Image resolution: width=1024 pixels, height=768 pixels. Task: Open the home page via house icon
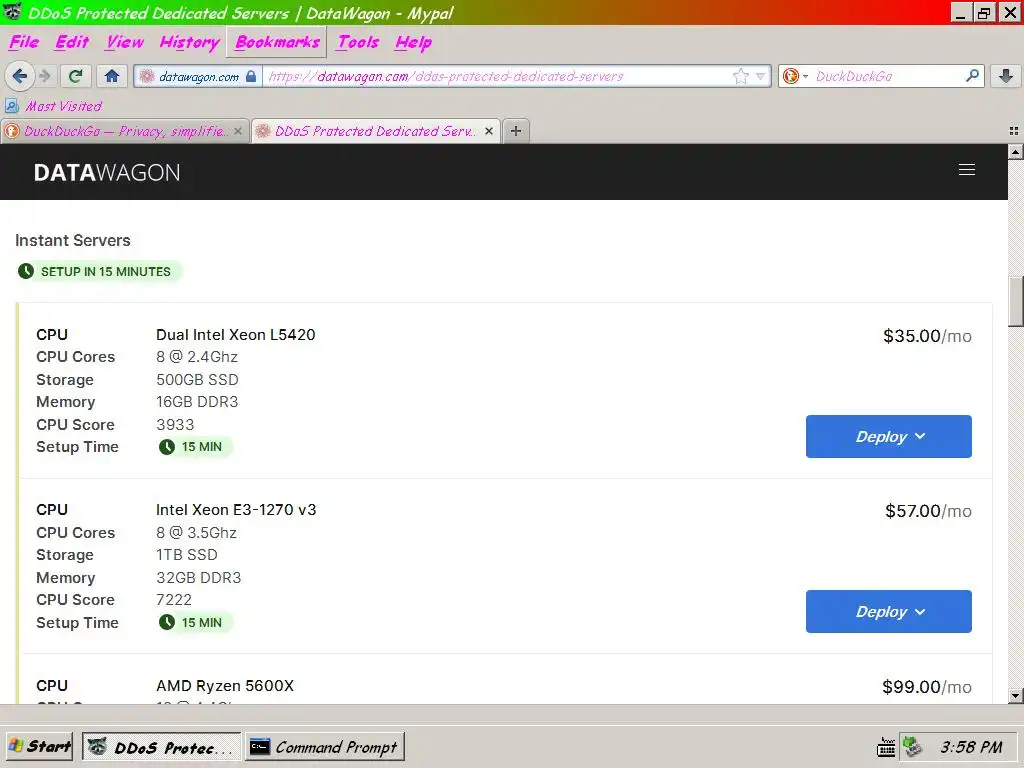coord(112,76)
